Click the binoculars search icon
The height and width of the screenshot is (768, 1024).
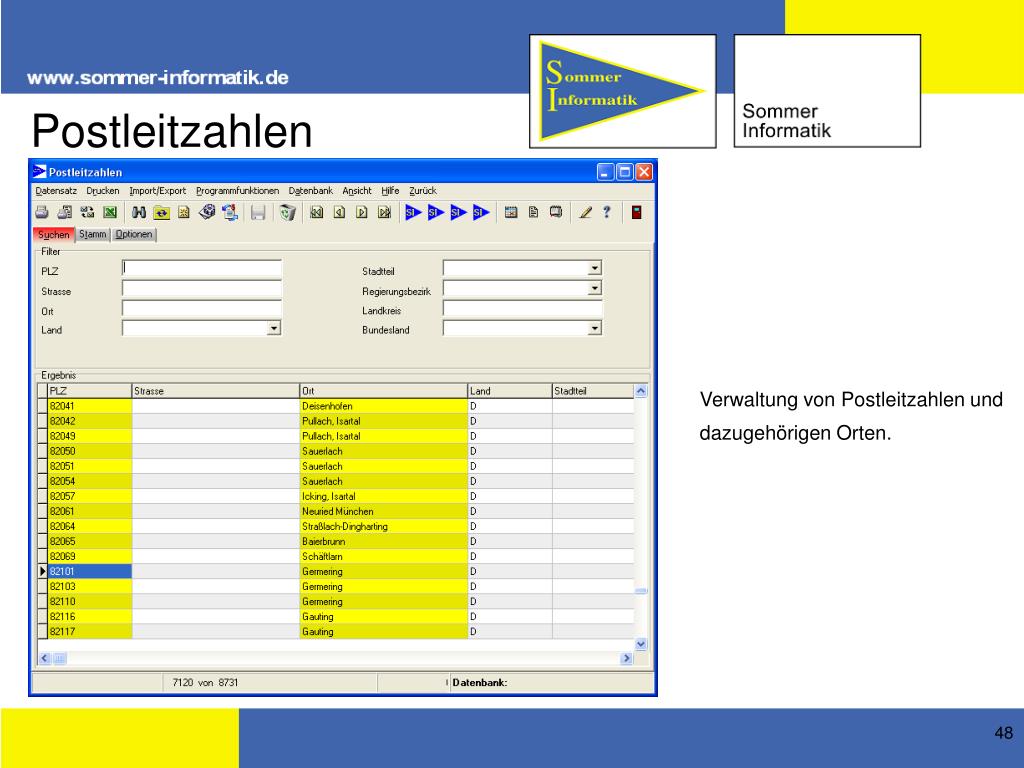pyautogui.click(x=138, y=212)
